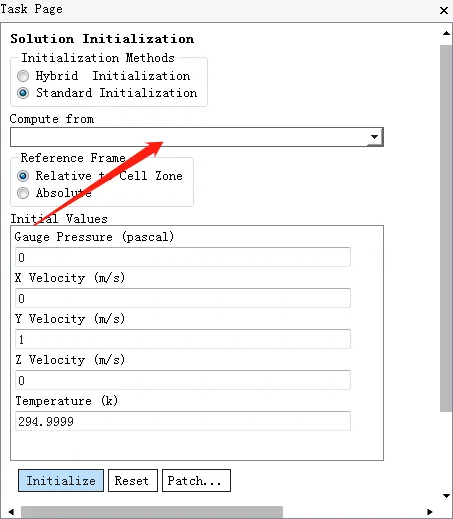Click the vertical scrollbar down arrow
Screen dimensions: 453x519
click(x=446, y=496)
